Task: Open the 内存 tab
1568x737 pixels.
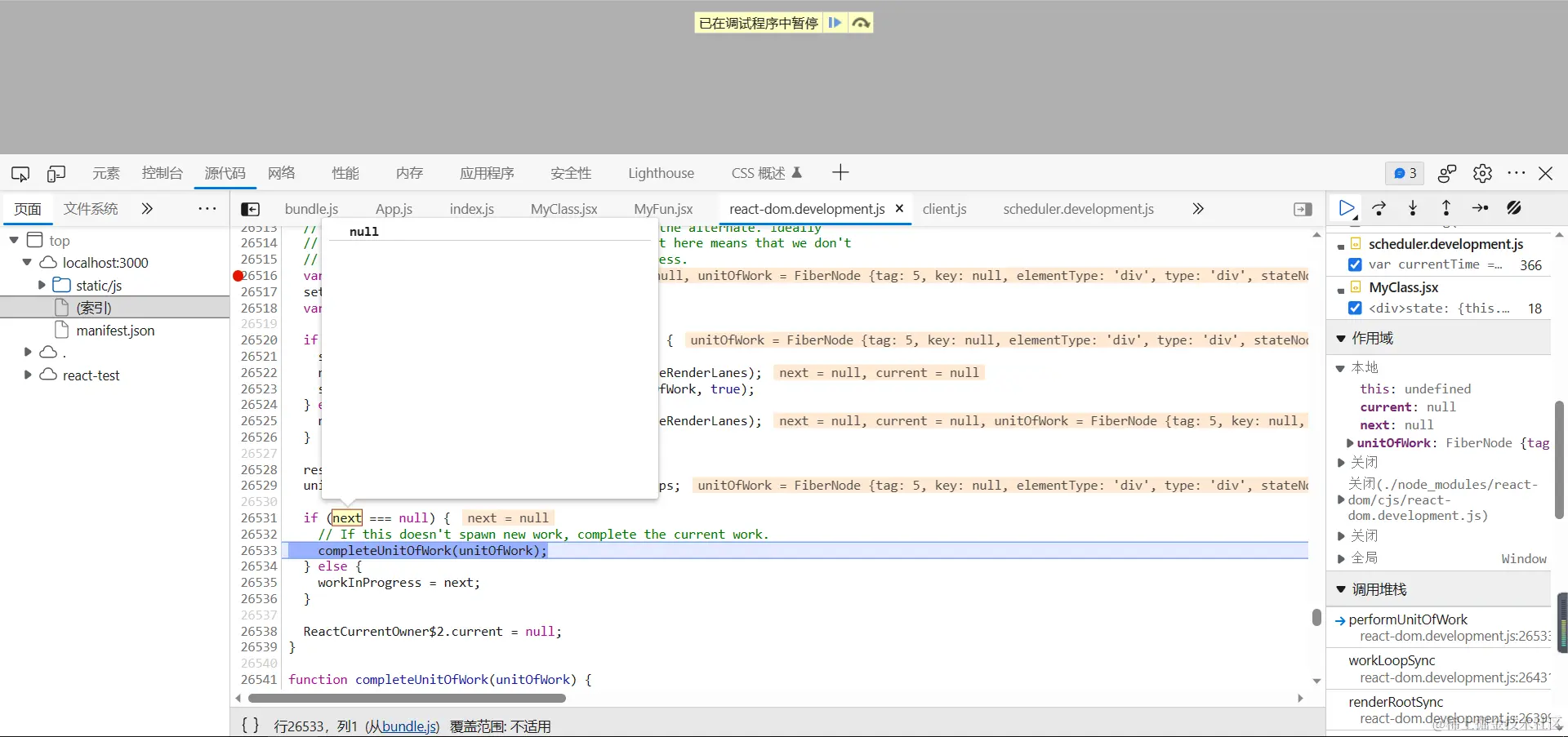Action: tap(410, 173)
